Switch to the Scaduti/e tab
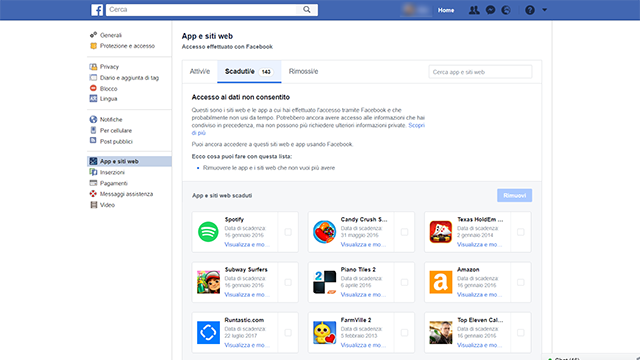640x360 pixels. point(249,71)
